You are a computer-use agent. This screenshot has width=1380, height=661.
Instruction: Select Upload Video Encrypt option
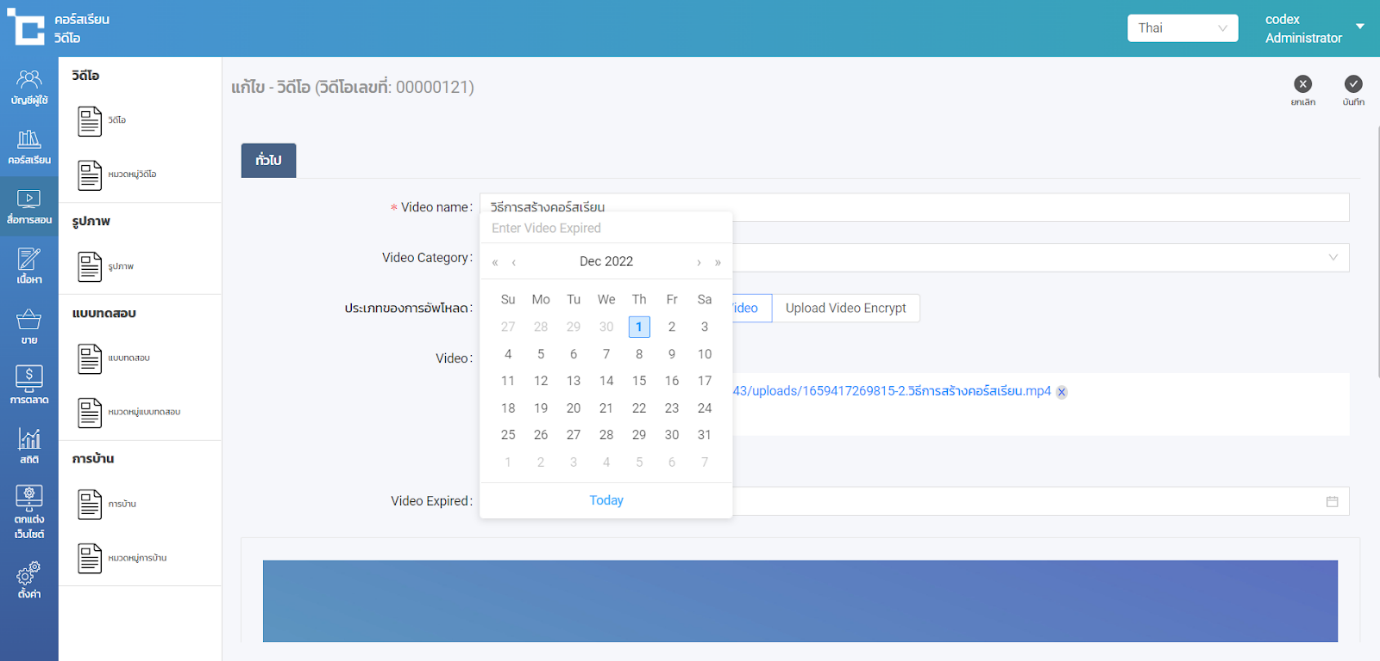(x=845, y=308)
